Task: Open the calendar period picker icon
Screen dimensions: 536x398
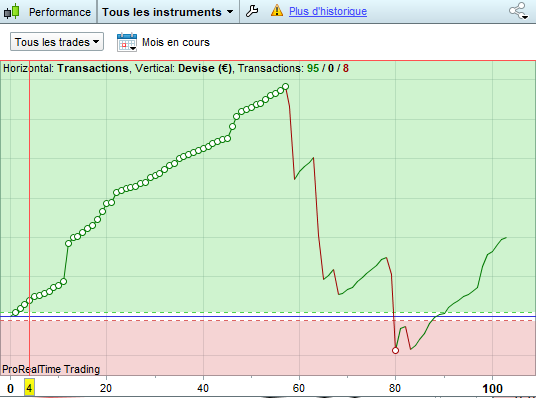Action: coord(127,42)
